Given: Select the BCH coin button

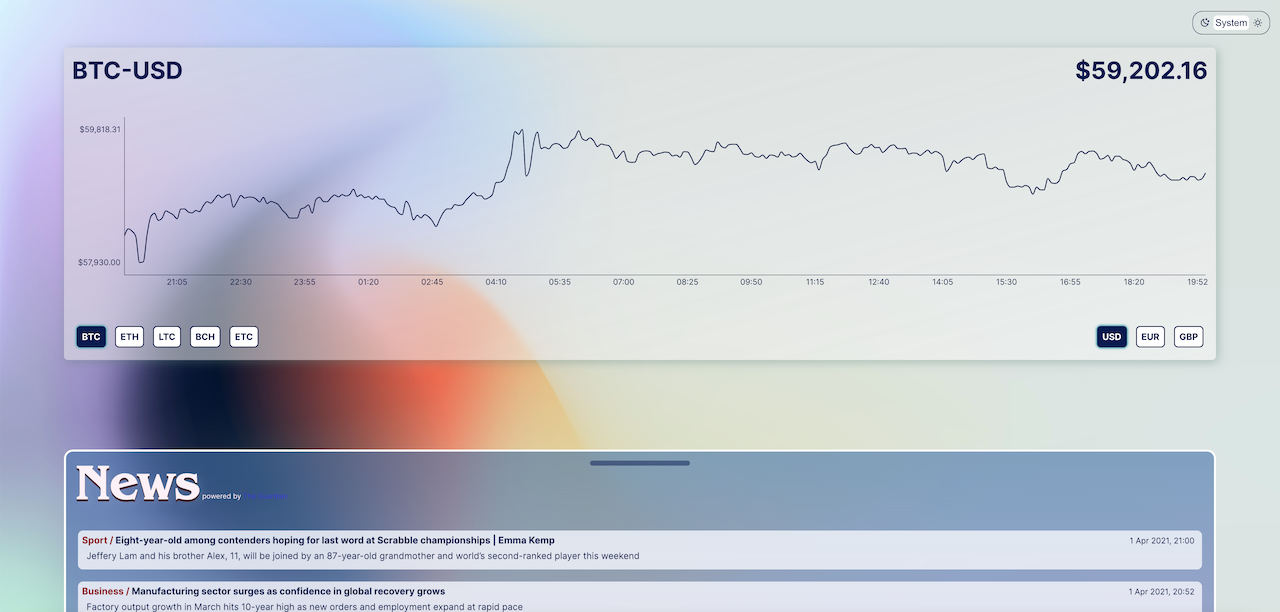Looking at the screenshot, I should pos(205,337).
